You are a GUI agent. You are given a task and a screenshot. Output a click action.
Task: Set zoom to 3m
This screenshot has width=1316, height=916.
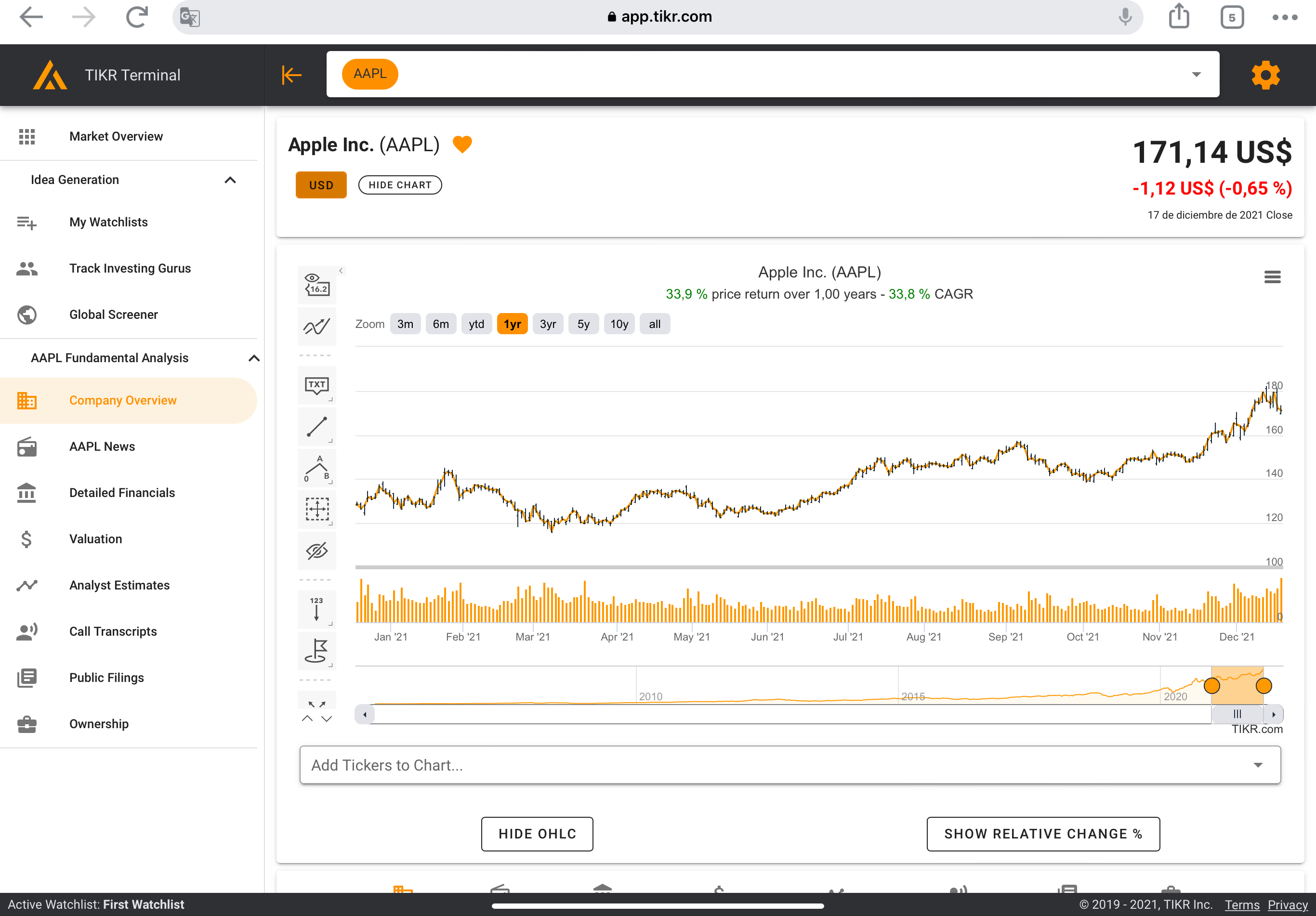click(405, 324)
